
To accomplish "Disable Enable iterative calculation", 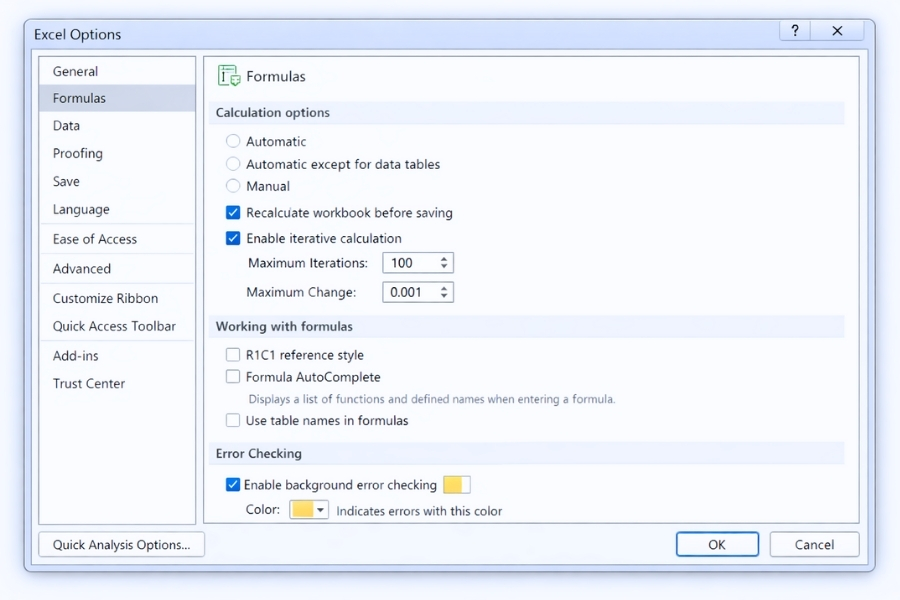I will (231, 238).
